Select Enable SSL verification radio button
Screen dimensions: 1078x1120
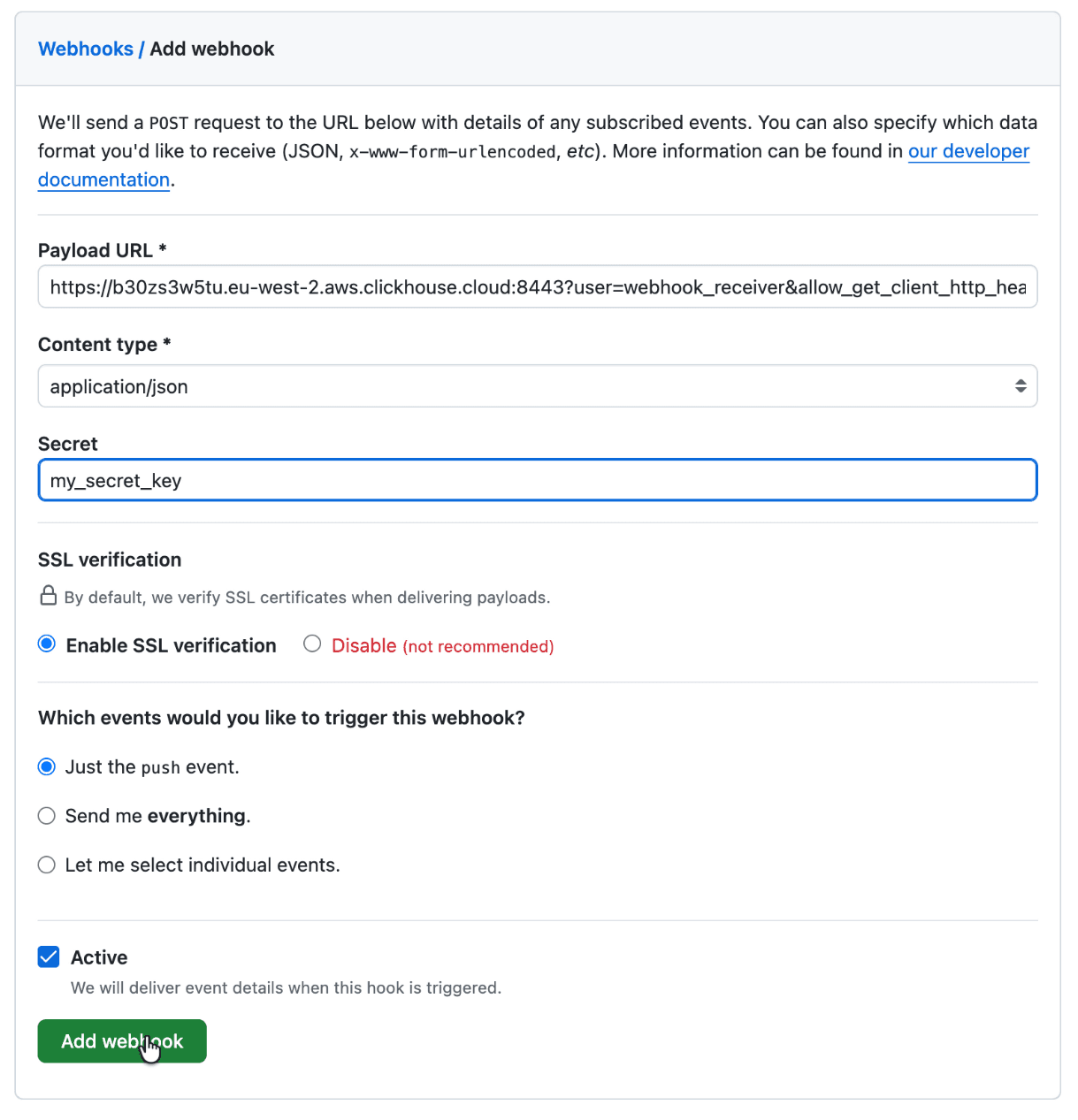(47, 644)
